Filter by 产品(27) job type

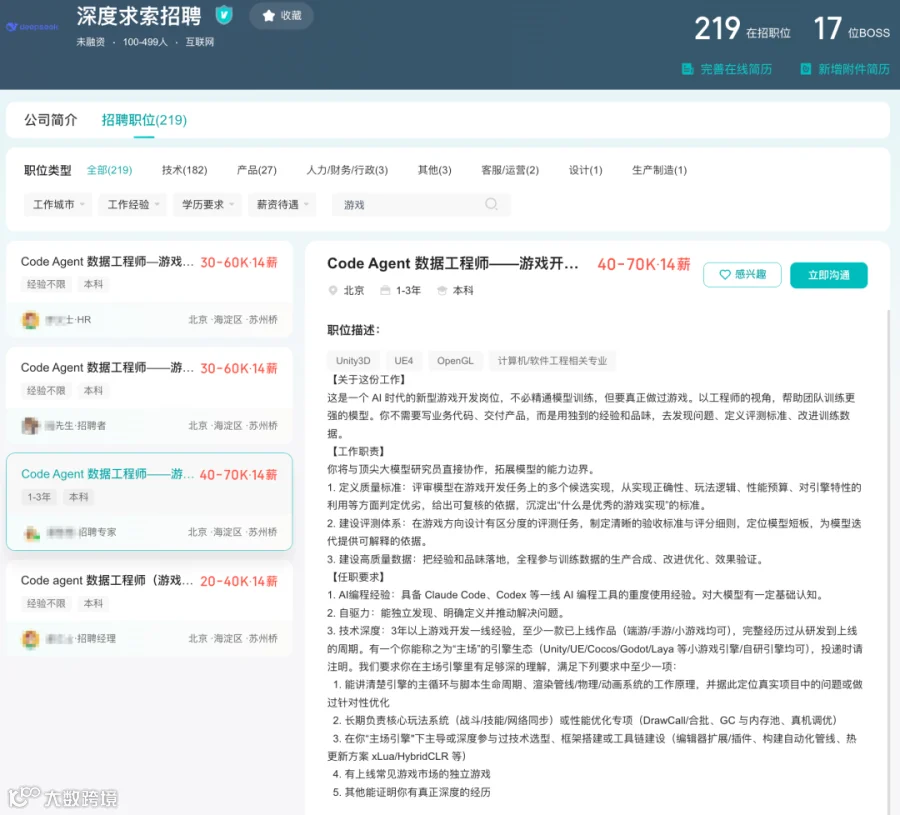click(257, 170)
